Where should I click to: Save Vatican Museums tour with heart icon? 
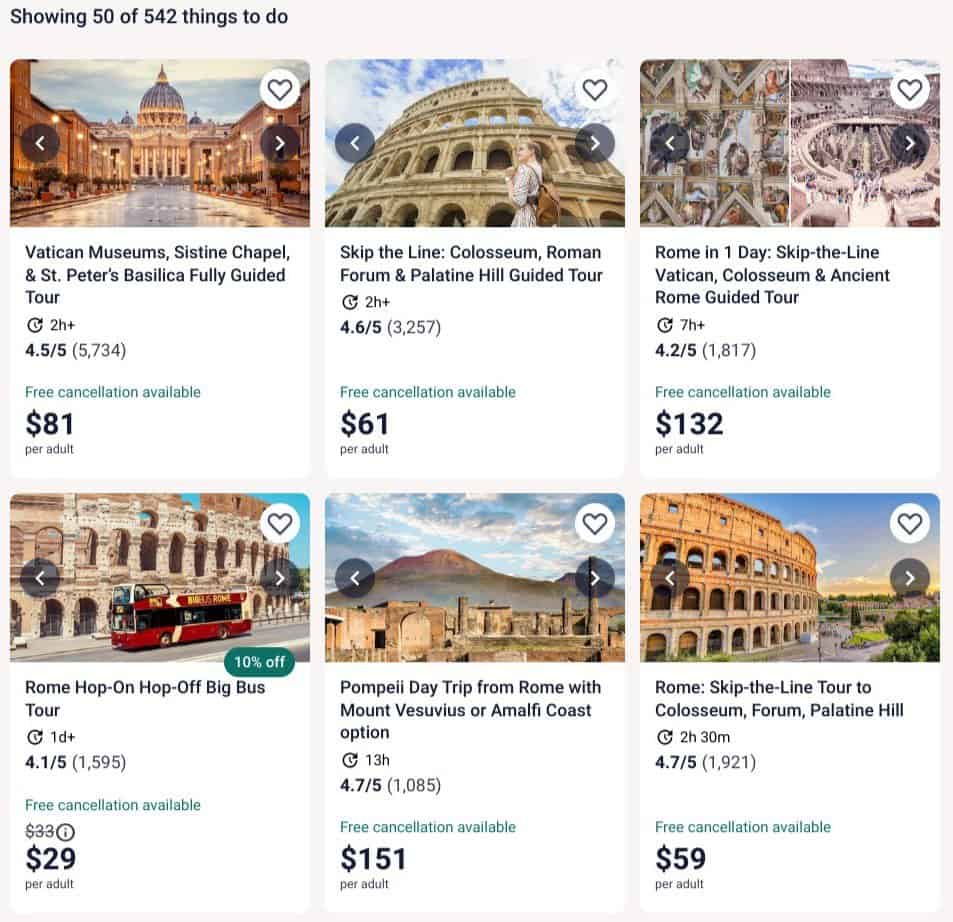coord(280,90)
